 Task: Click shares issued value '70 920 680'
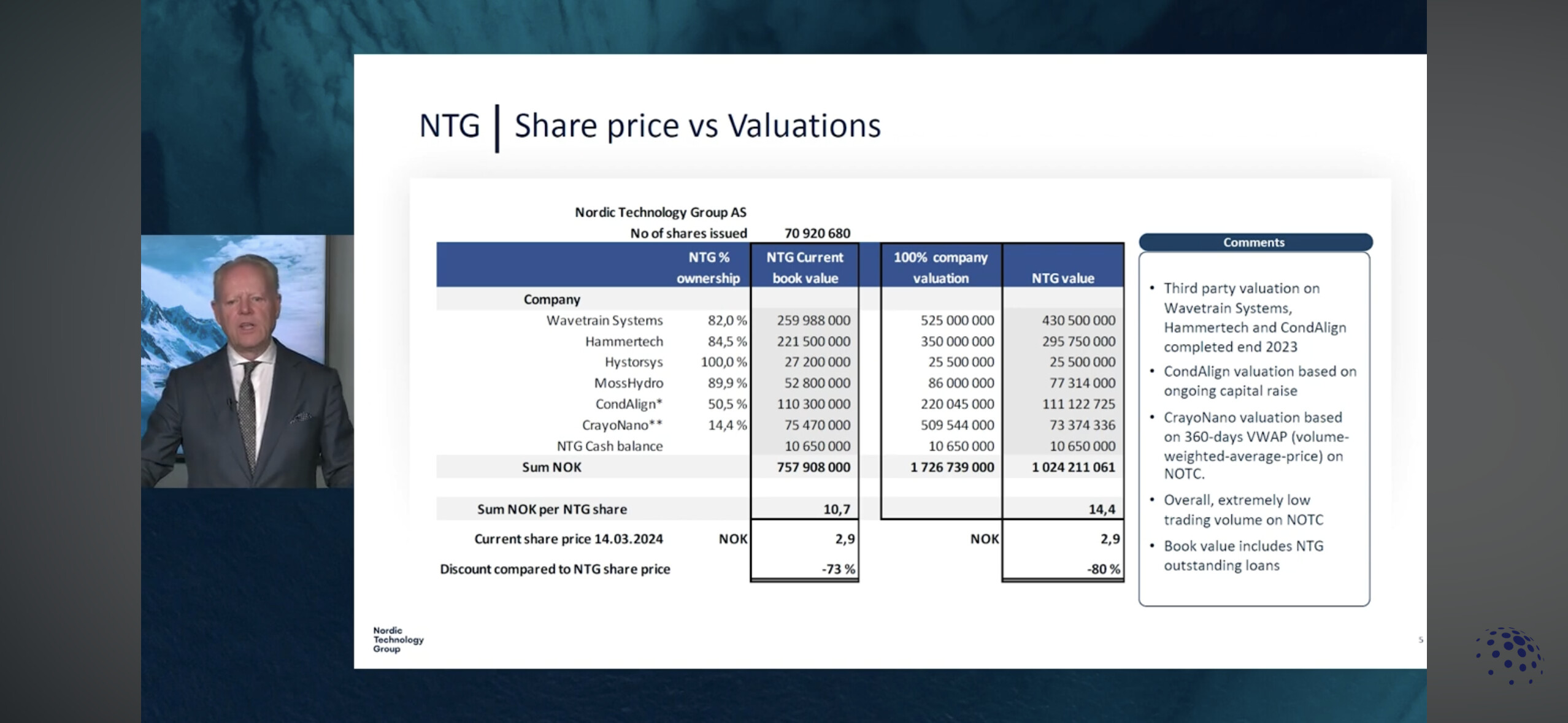point(817,233)
